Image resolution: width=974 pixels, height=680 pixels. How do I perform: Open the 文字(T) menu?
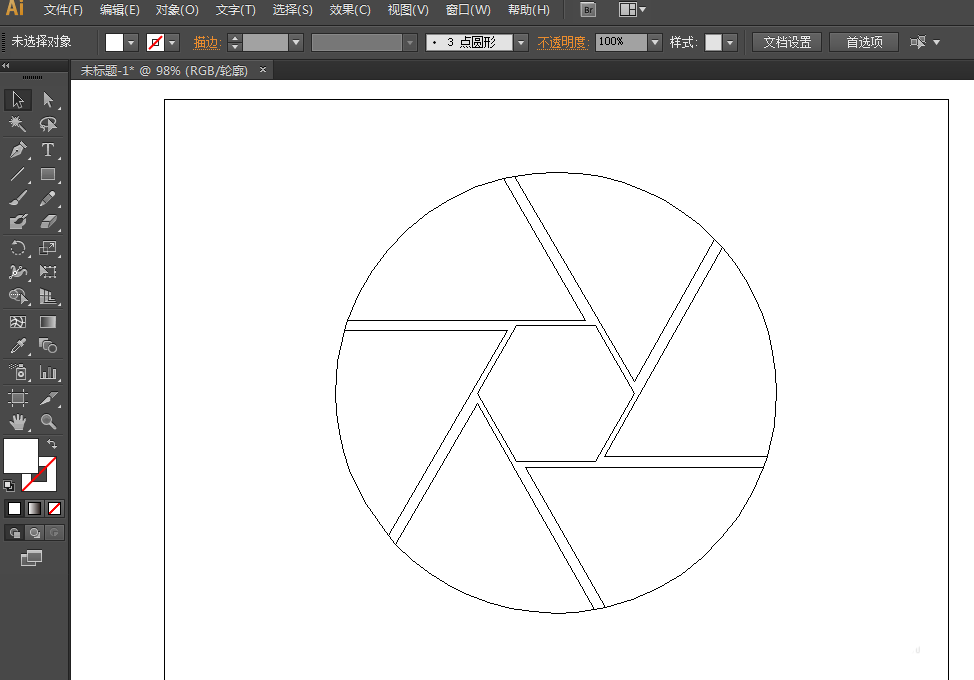[x=235, y=10]
